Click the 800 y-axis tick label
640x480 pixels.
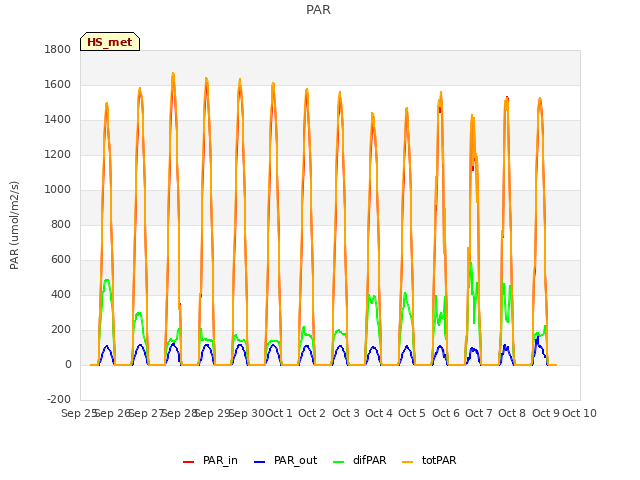coord(61,224)
